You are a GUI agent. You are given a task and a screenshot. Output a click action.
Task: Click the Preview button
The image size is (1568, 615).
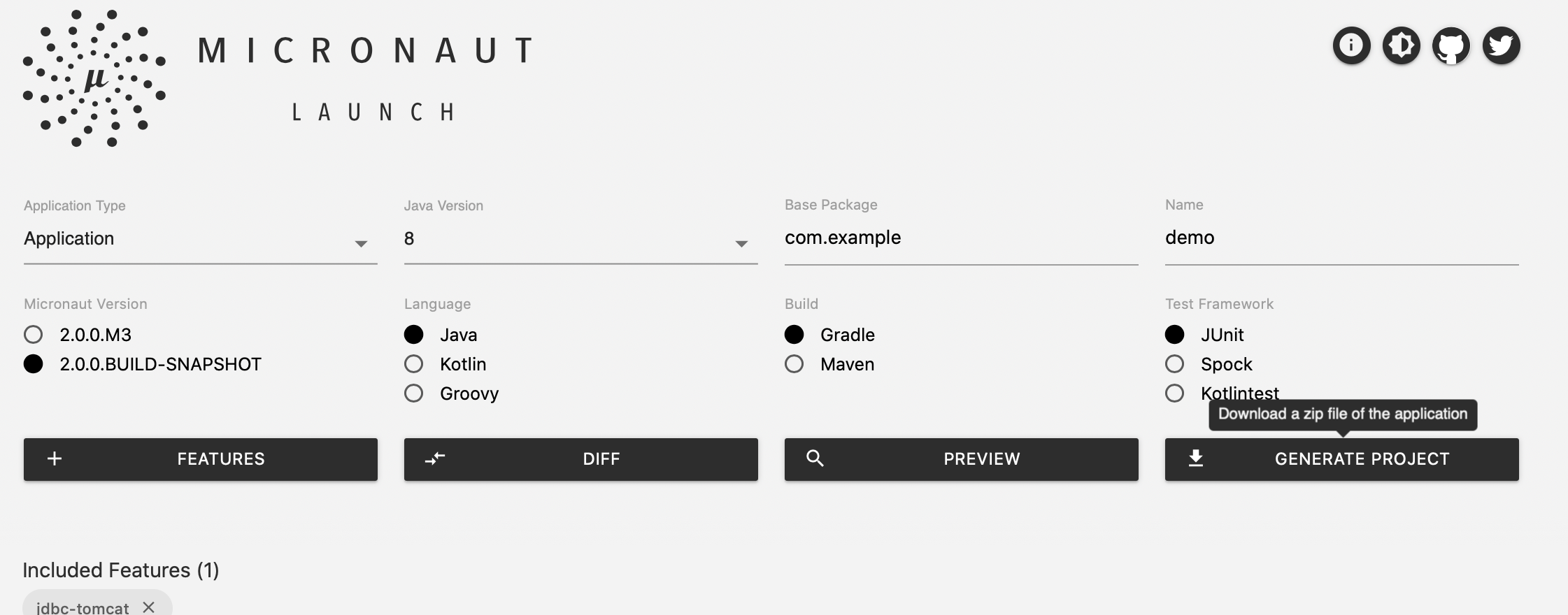point(962,459)
